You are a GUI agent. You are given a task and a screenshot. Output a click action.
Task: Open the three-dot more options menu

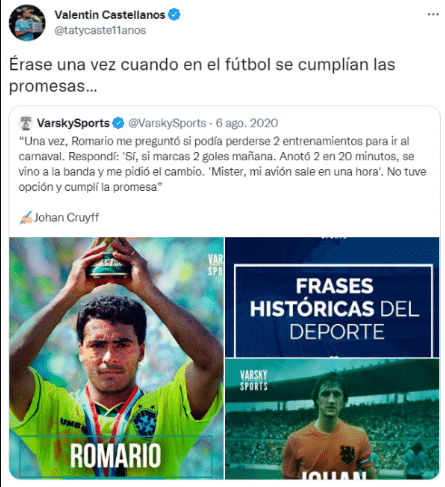(x=433, y=14)
